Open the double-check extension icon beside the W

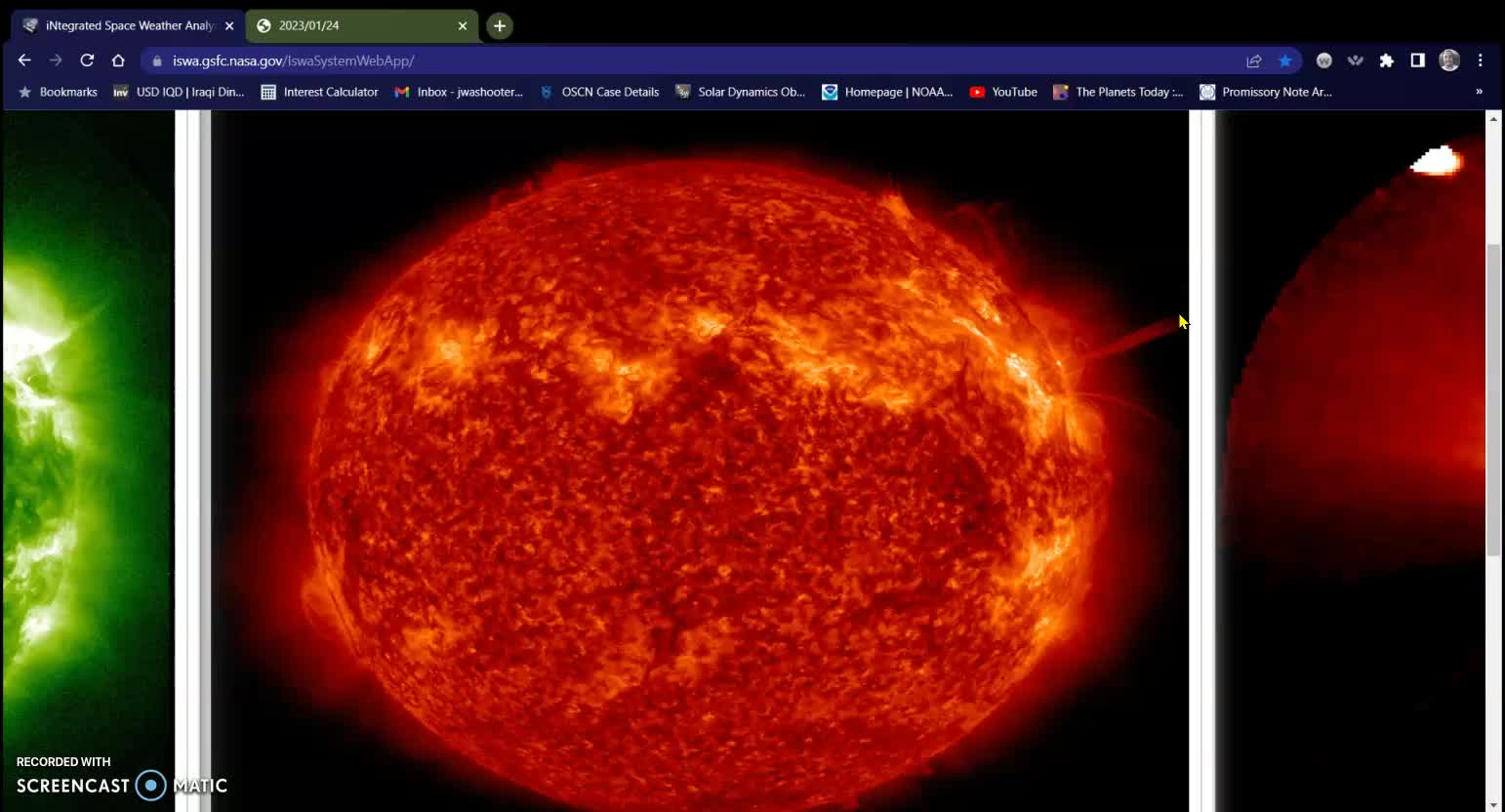[1356, 61]
